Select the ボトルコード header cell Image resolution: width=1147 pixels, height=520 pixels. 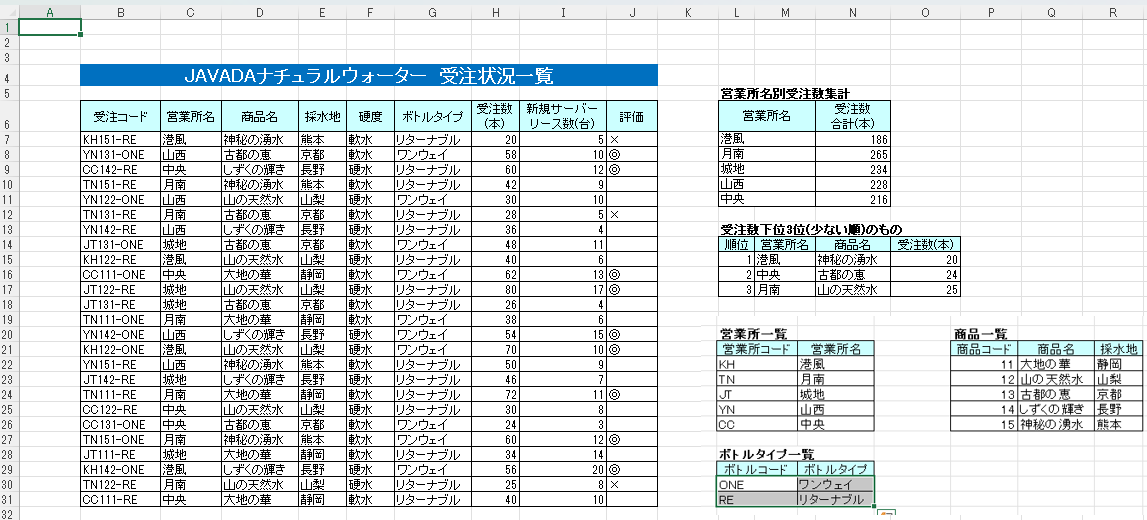(x=757, y=470)
